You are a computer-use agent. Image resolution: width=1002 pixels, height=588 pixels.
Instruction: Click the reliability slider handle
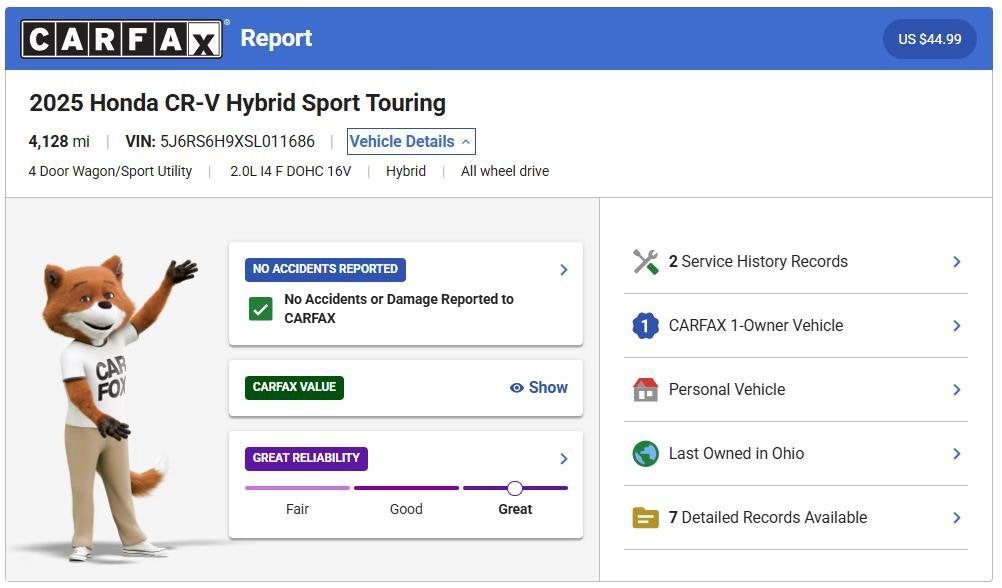[x=515, y=488]
